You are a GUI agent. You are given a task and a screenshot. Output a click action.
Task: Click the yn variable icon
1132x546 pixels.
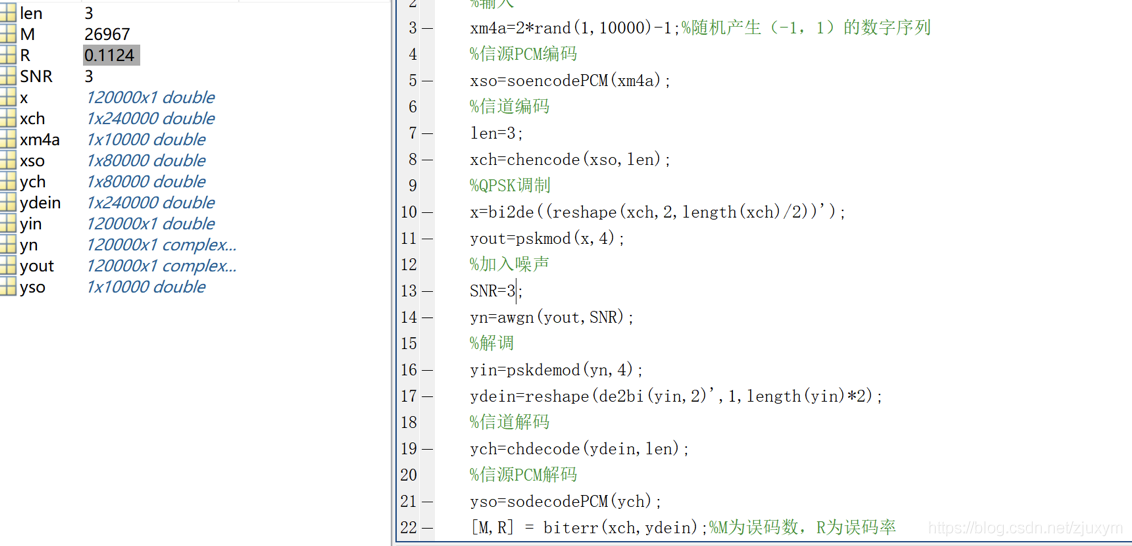tap(7, 244)
